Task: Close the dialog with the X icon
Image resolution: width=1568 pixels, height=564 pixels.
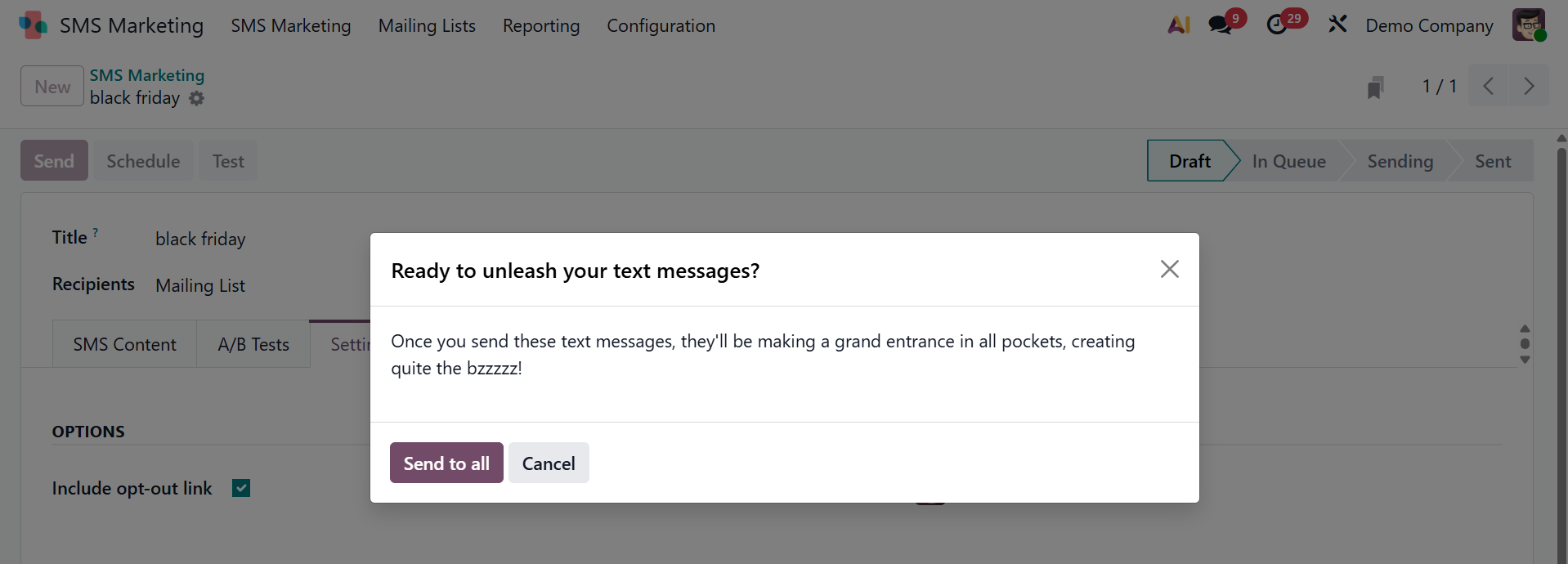Action: (x=1169, y=269)
